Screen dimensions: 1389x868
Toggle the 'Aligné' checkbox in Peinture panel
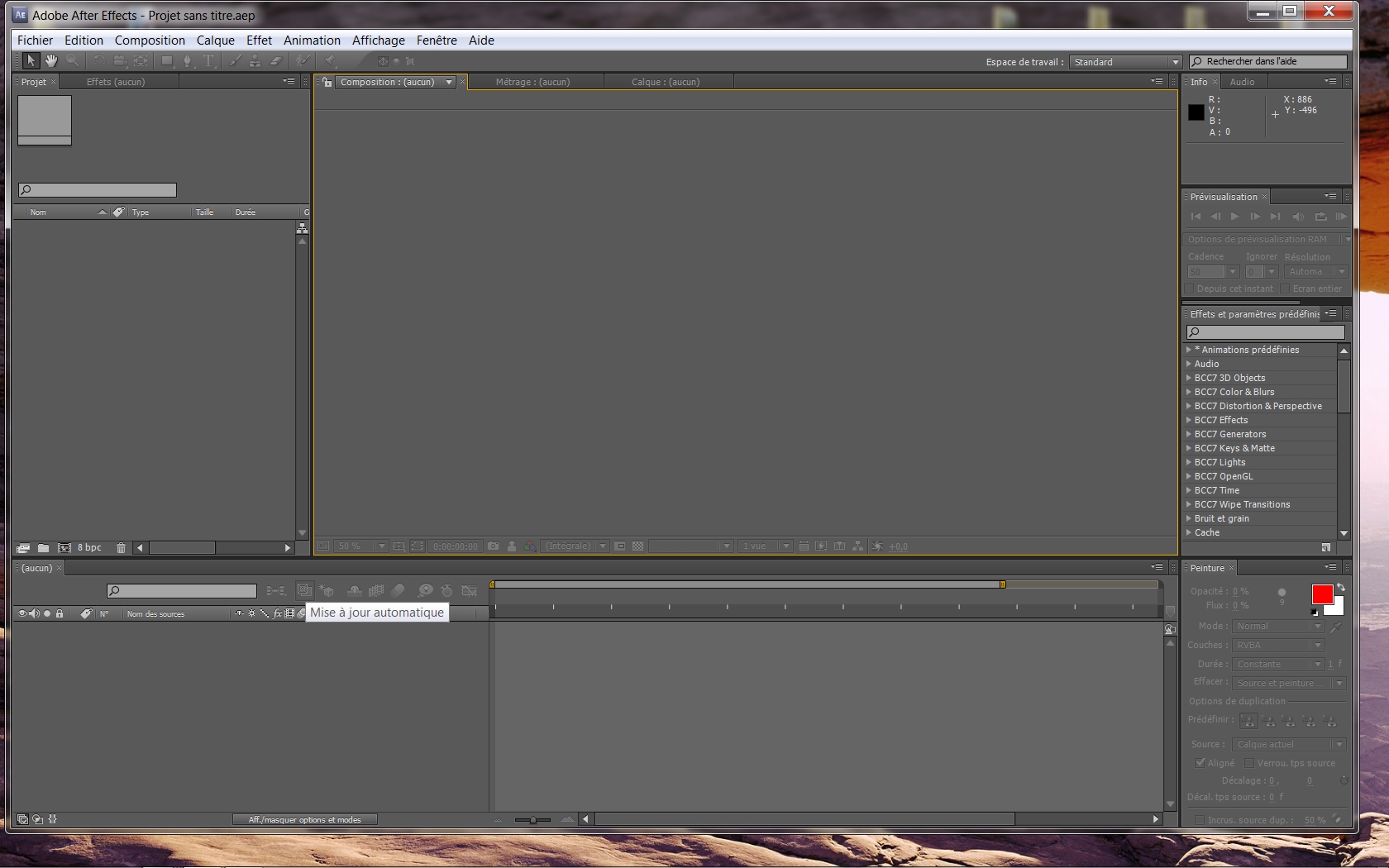tap(1200, 763)
